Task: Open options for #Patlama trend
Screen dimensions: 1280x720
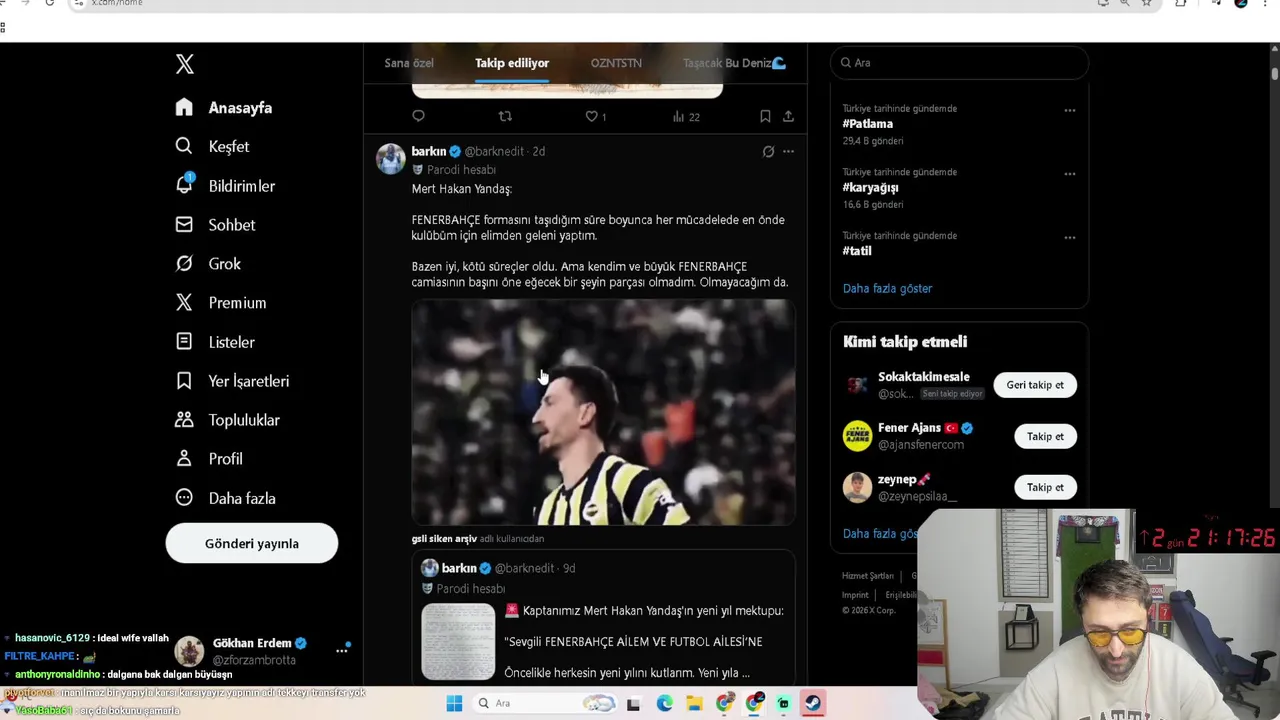Action: pos(1070,110)
